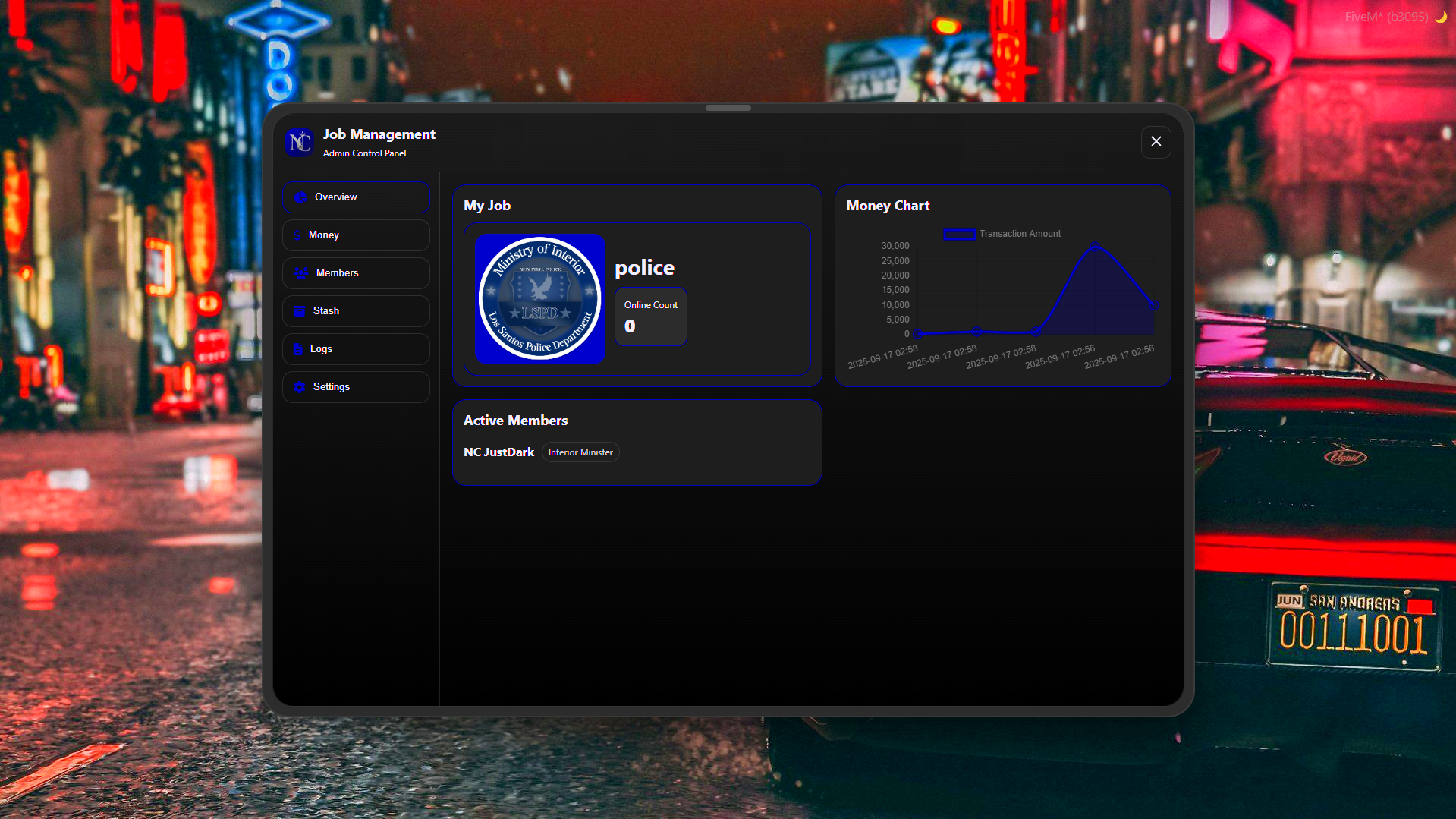Click the police job name text
Screen dimensions: 1456x819
click(644, 268)
